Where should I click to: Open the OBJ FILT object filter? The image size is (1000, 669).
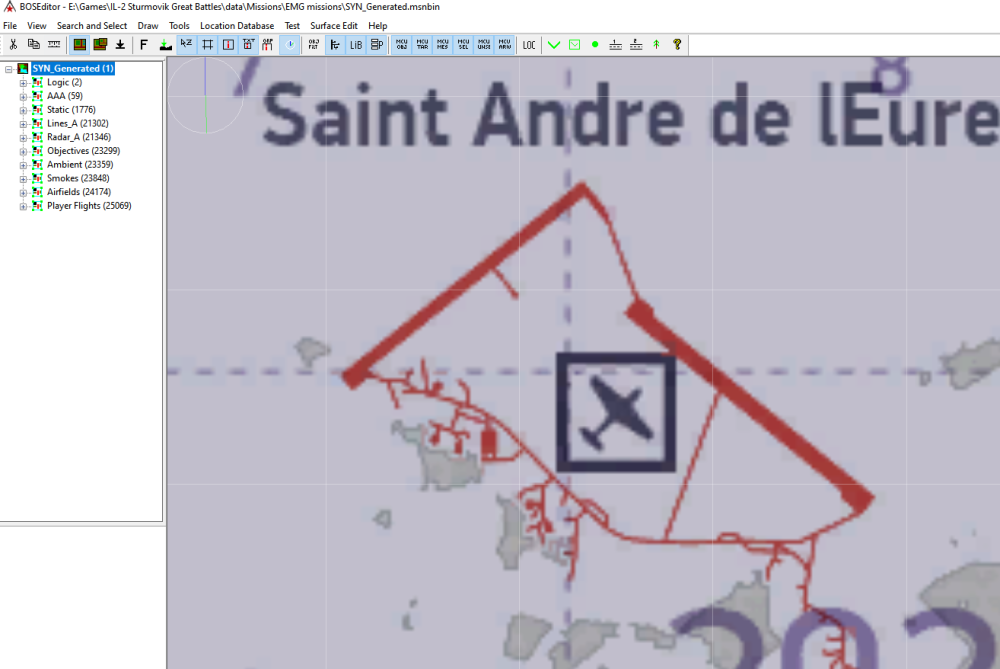pos(314,45)
